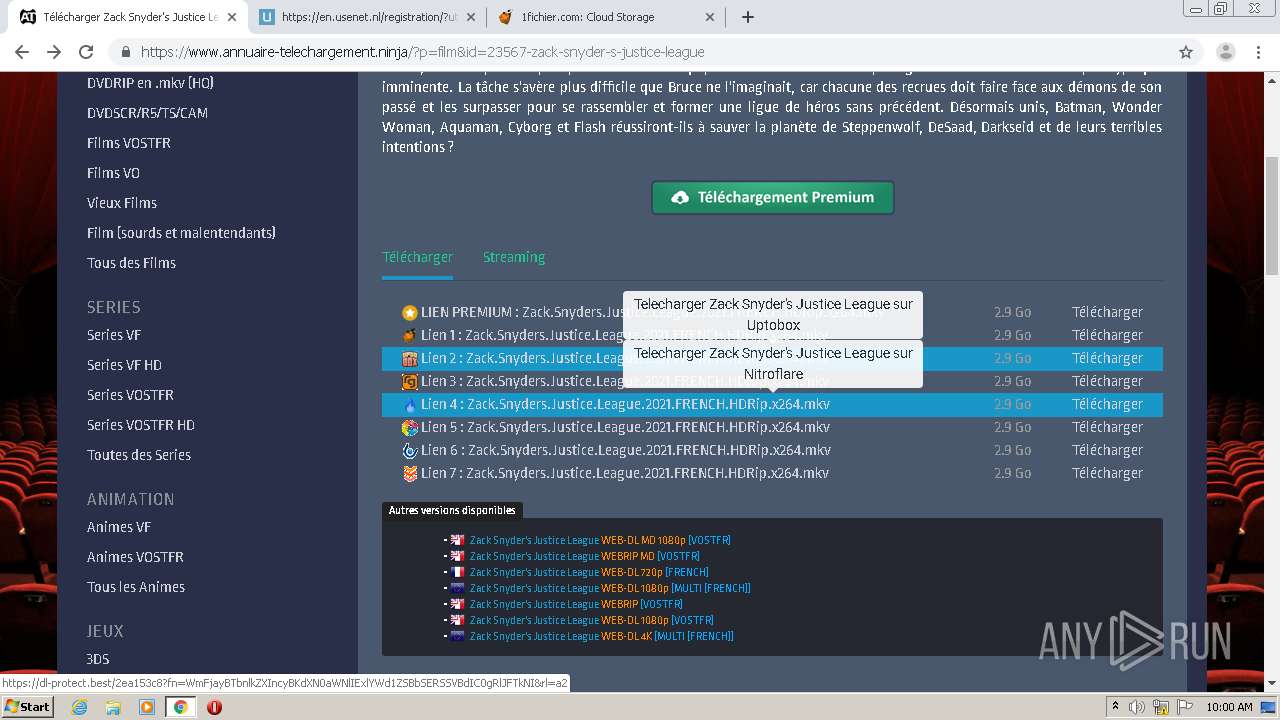
Task: Open the file explorer taskbar icon
Action: pos(113,707)
